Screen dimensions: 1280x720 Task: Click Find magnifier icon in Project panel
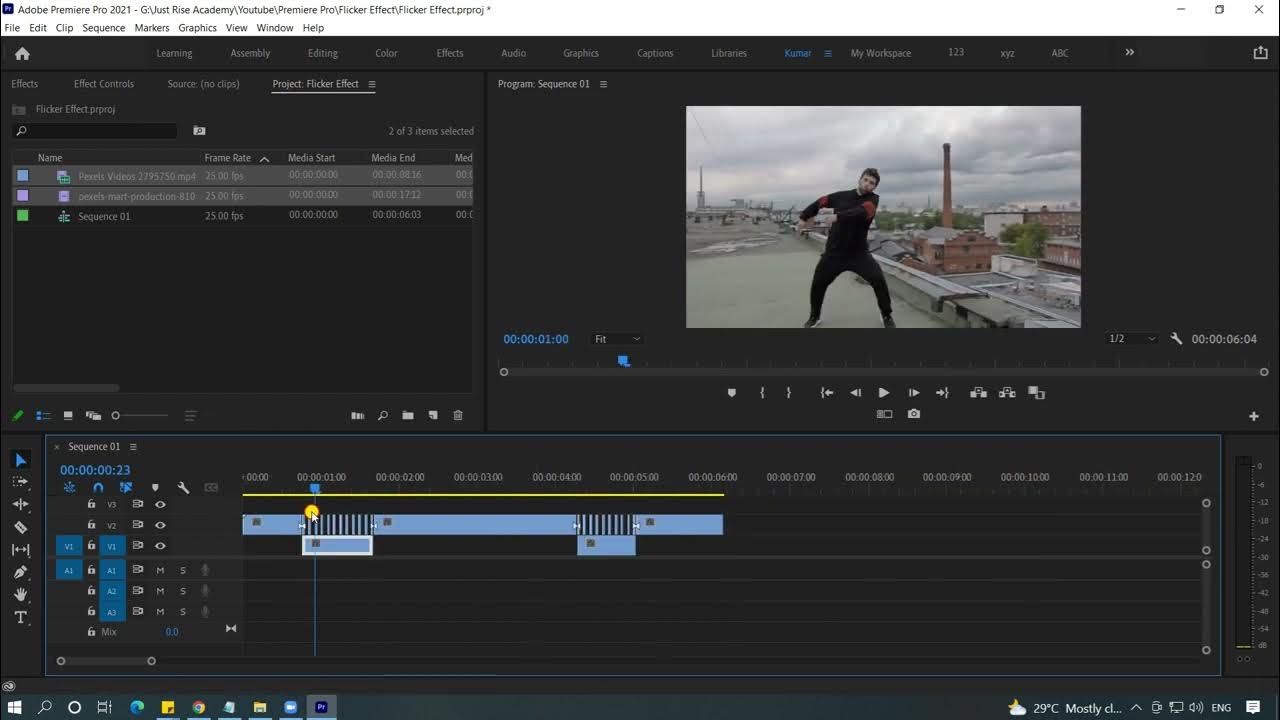pyautogui.click(x=382, y=415)
